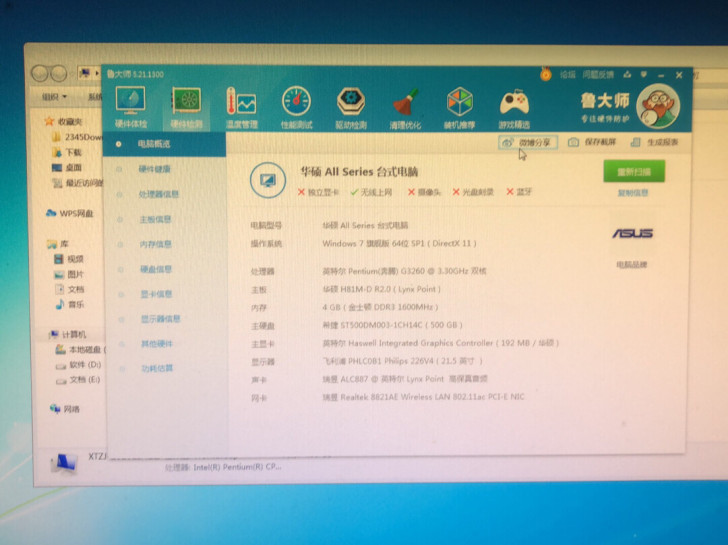The width and height of the screenshot is (728, 545).
Task: Open the 组织 dropdown in Explorer window
Action: pyautogui.click(x=54, y=97)
